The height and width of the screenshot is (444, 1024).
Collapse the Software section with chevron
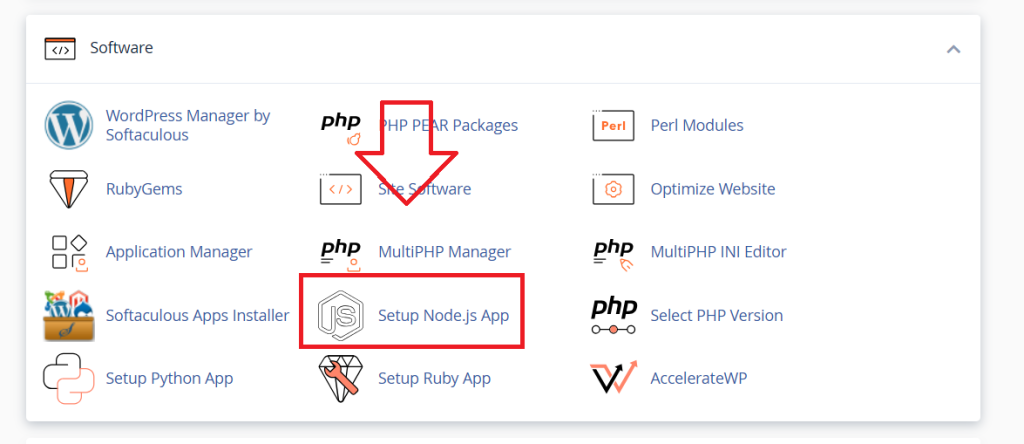(953, 49)
